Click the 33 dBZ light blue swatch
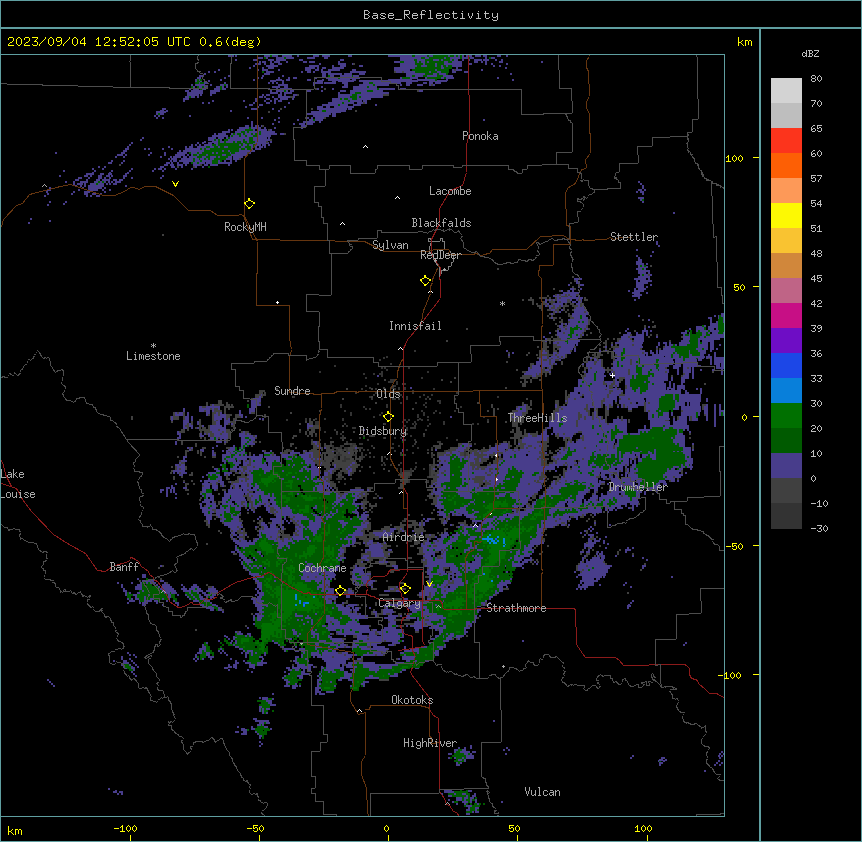 coord(786,390)
